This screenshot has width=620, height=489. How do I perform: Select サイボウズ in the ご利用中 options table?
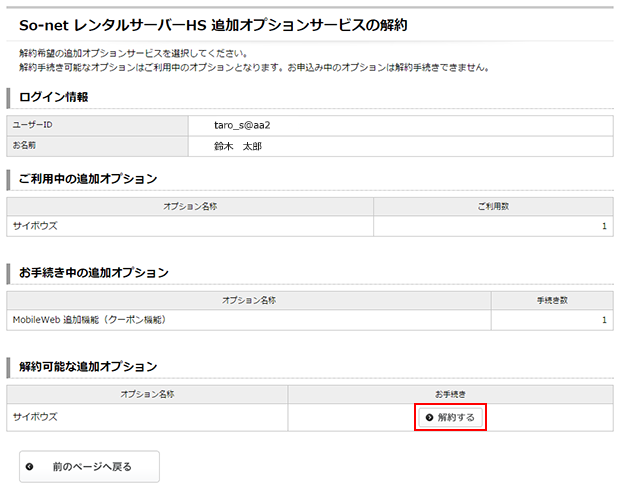click(x=35, y=226)
